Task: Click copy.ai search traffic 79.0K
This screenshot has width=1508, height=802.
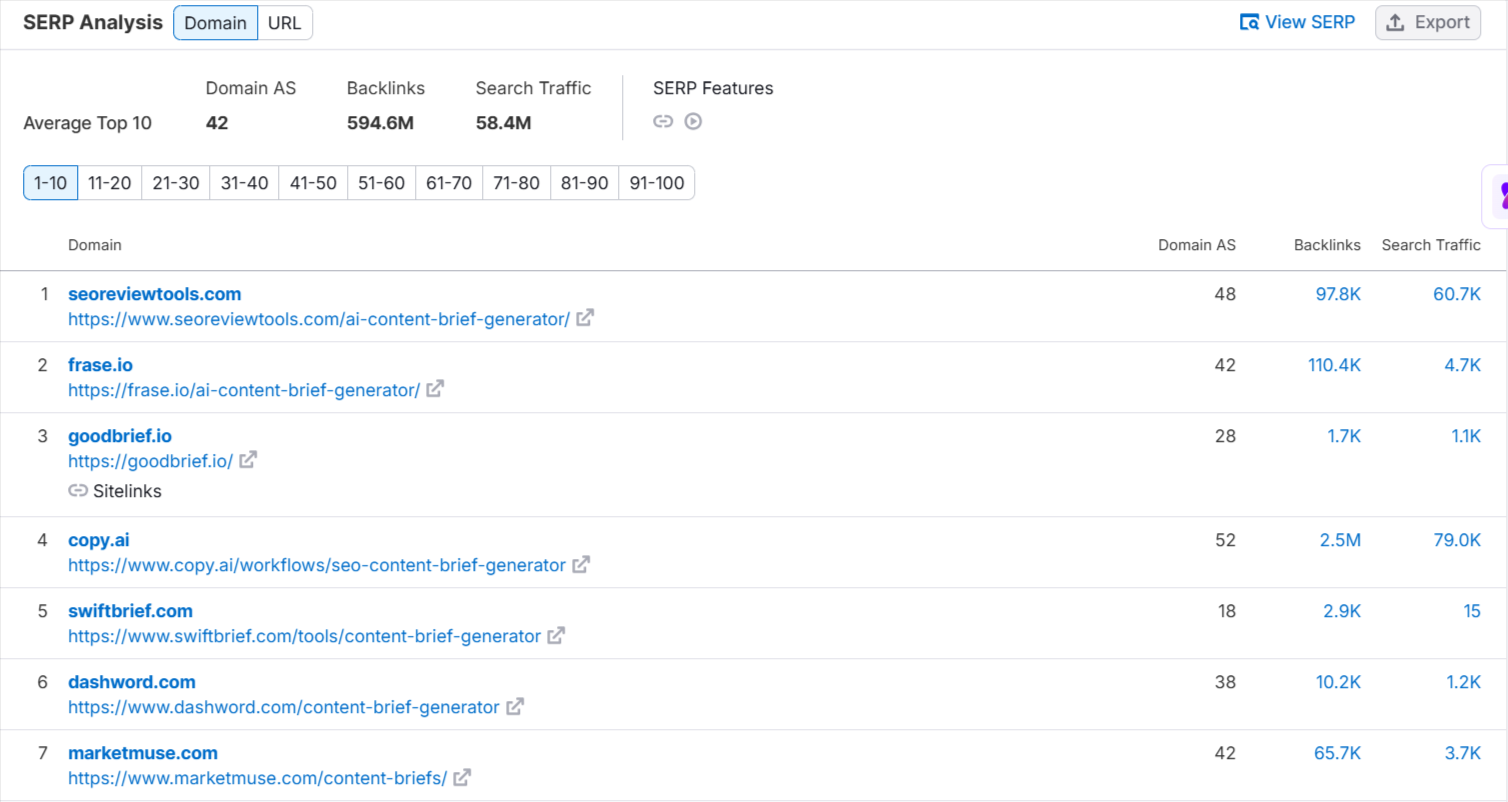Action: [x=1457, y=540]
